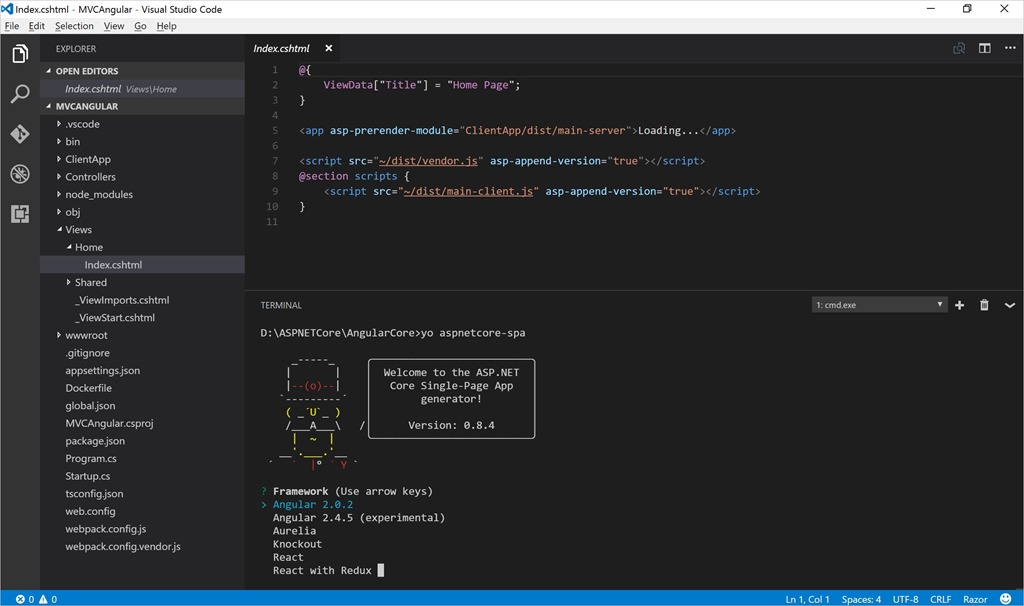Create a new terminal with plus icon

(959, 305)
